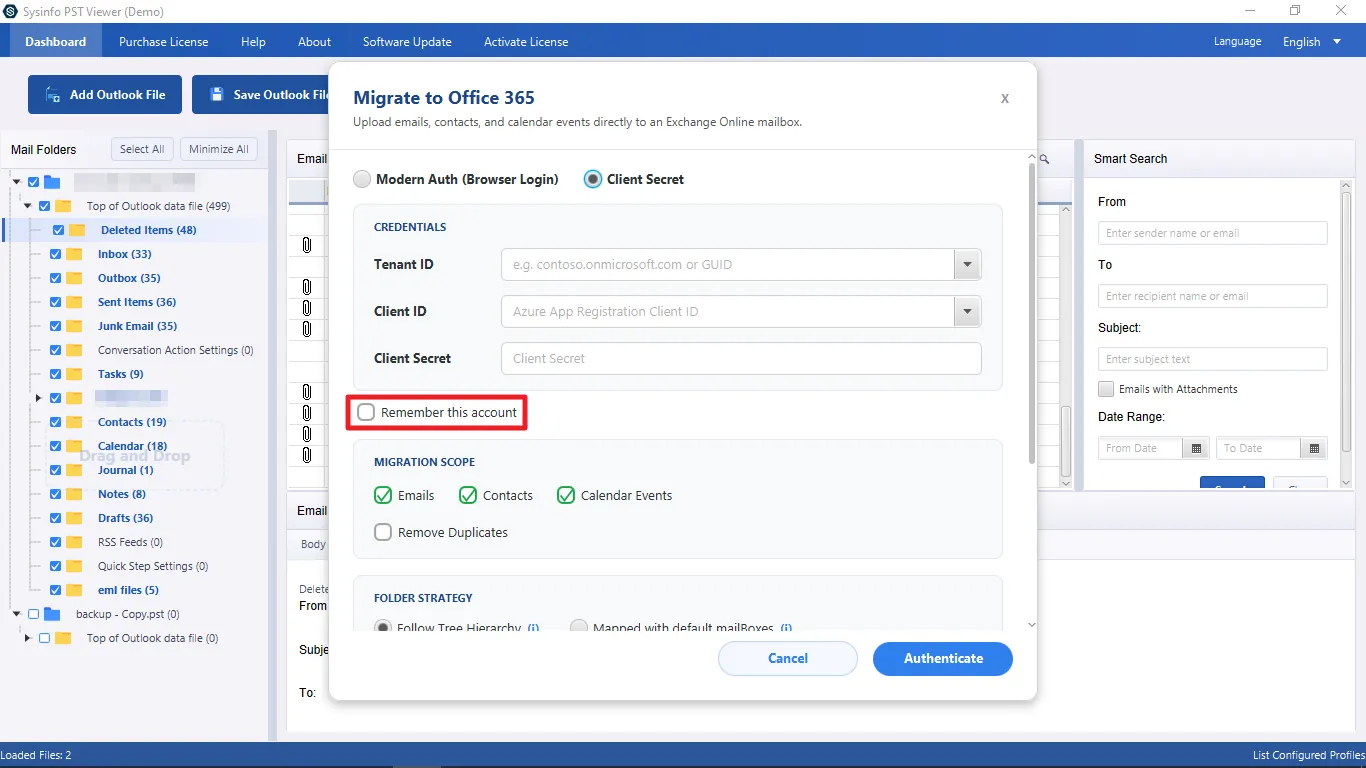Screen dimensions: 1366x768
Task: Click the Authenticate button
Action: coord(943,658)
